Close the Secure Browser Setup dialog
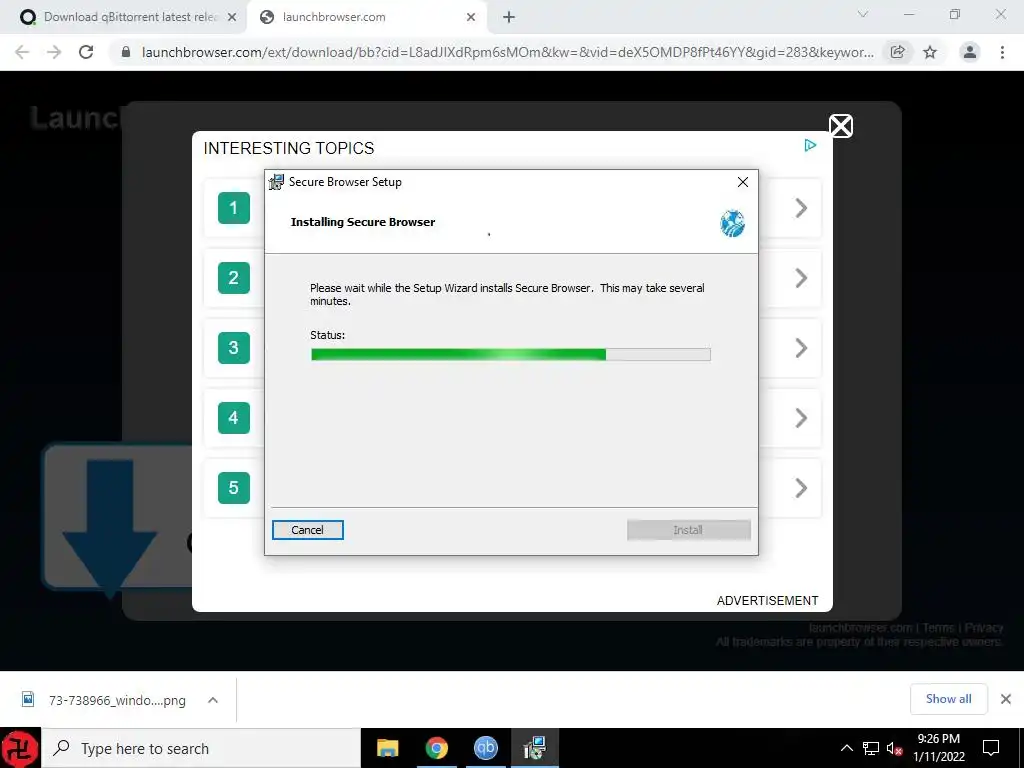This screenshot has width=1024, height=768. (x=743, y=182)
